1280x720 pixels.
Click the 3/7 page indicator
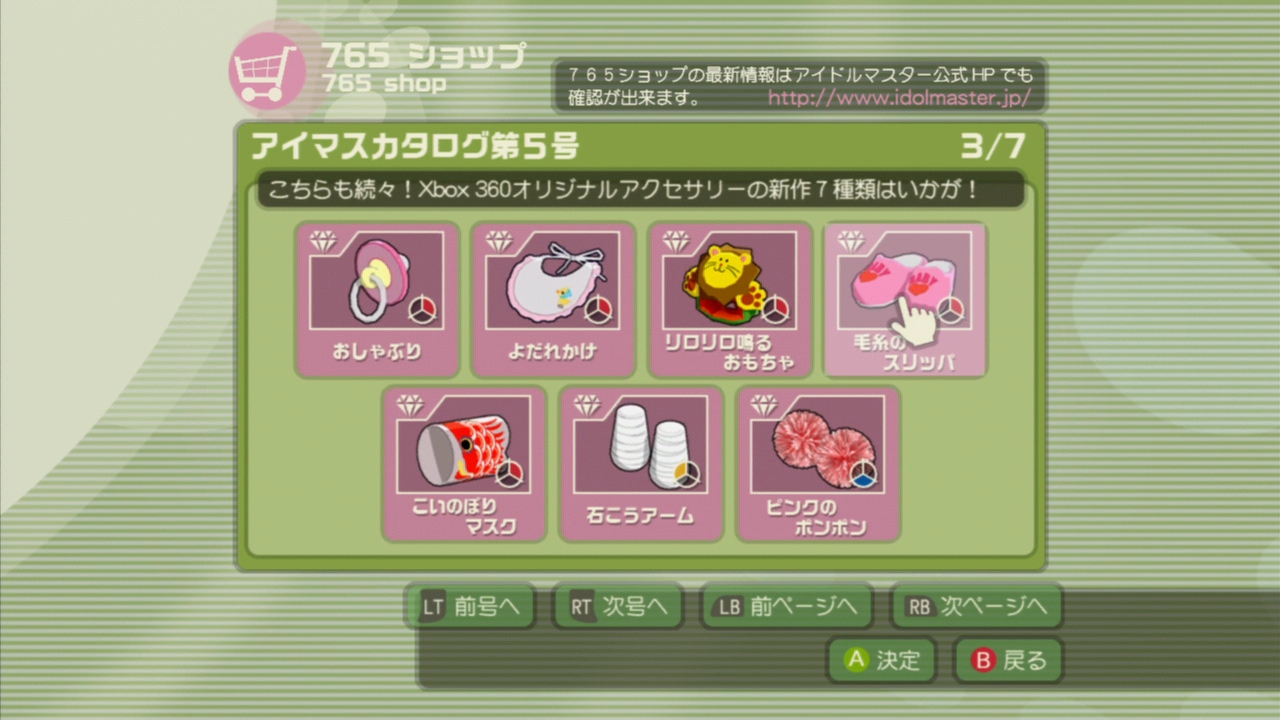click(x=992, y=147)
